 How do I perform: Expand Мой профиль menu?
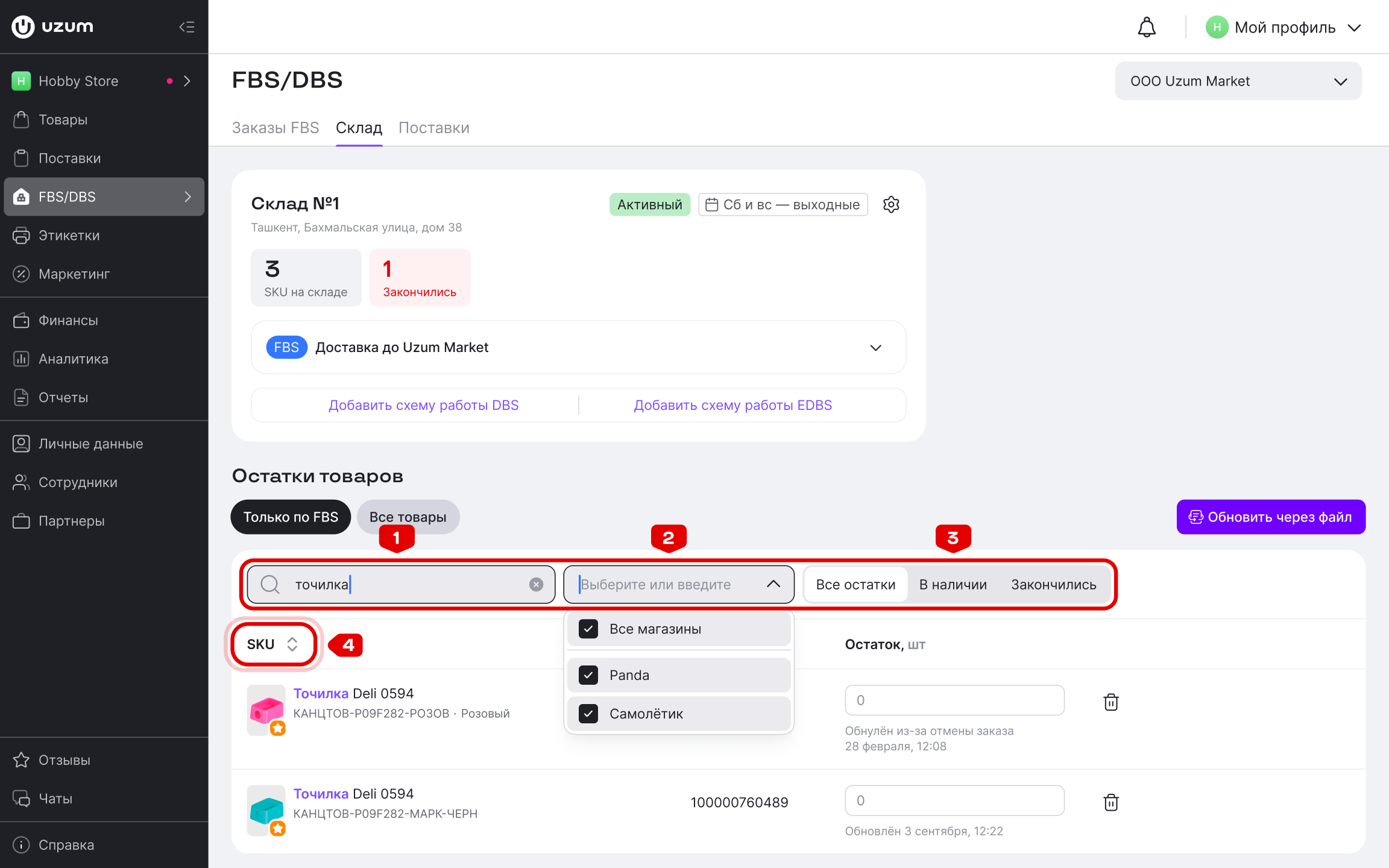(x=1284, y=27)
